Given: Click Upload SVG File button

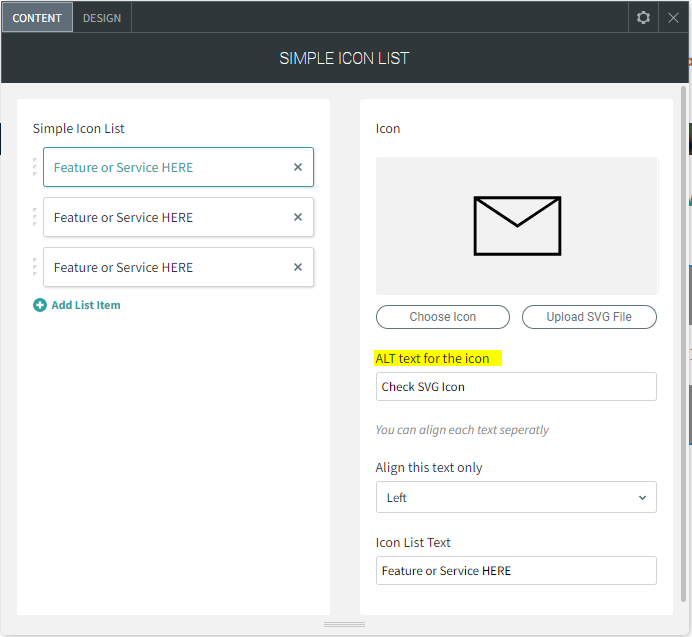Looking at the screenshot, I should click(x=589, y=317).
